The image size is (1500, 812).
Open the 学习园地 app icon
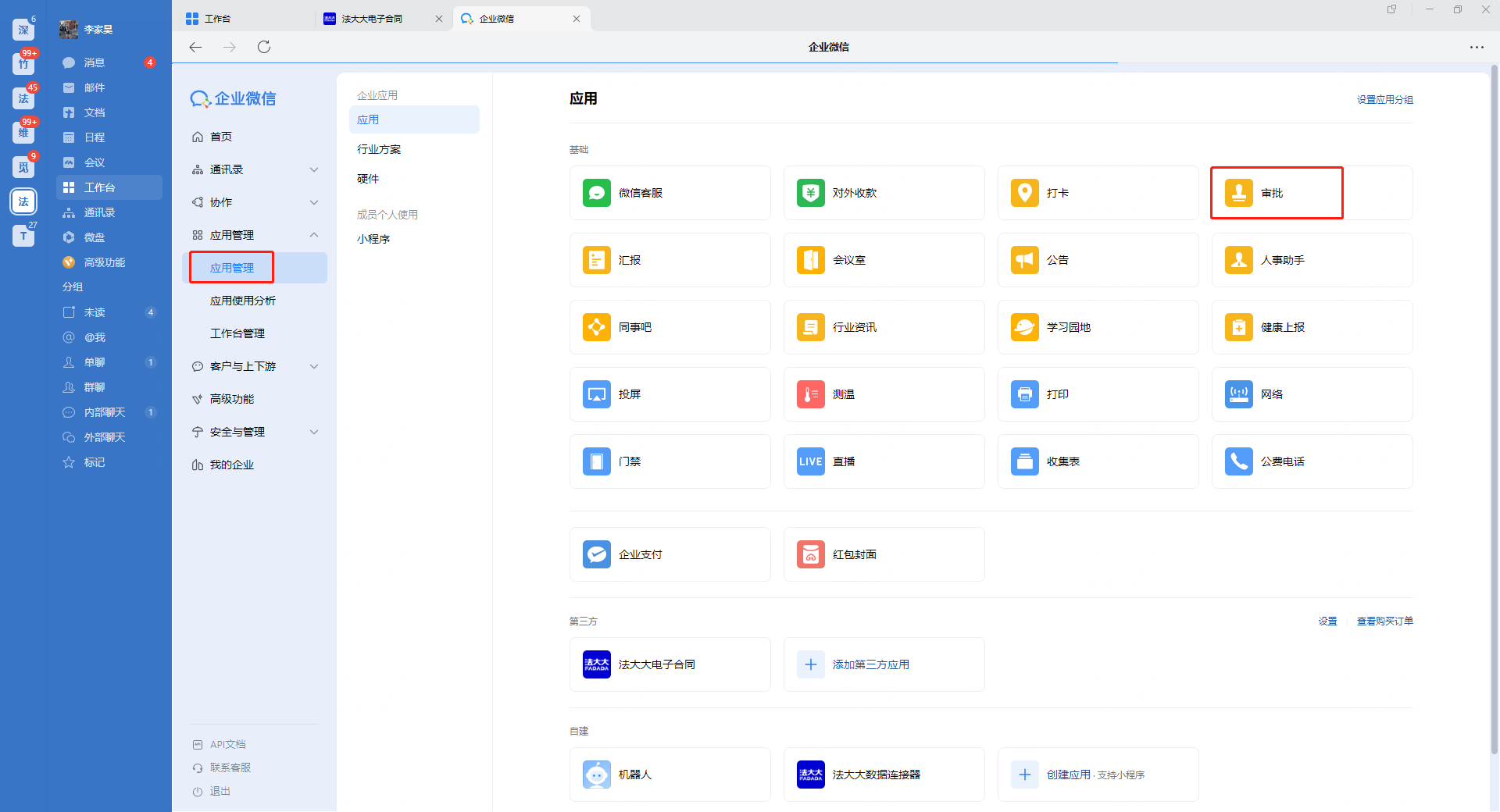click(x=1024, y=327)
